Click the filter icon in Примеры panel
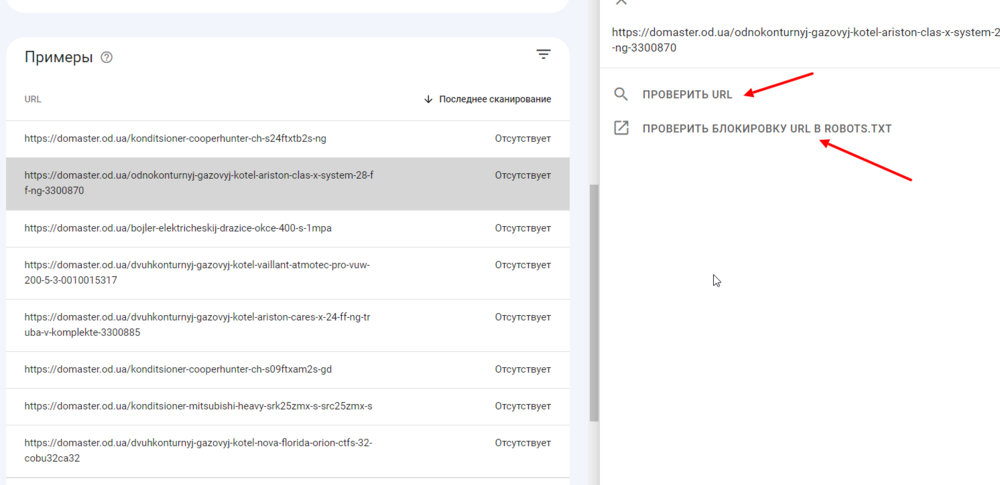Viewport: 1000px width, 485px height. [543, 55]
